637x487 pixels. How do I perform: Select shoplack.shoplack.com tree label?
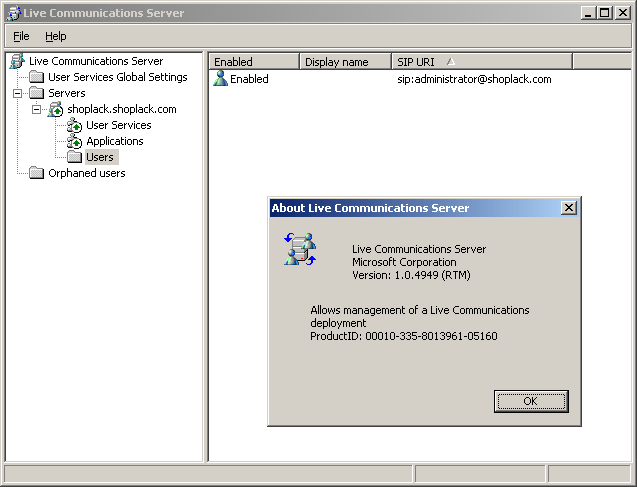[x=122, y=109]
